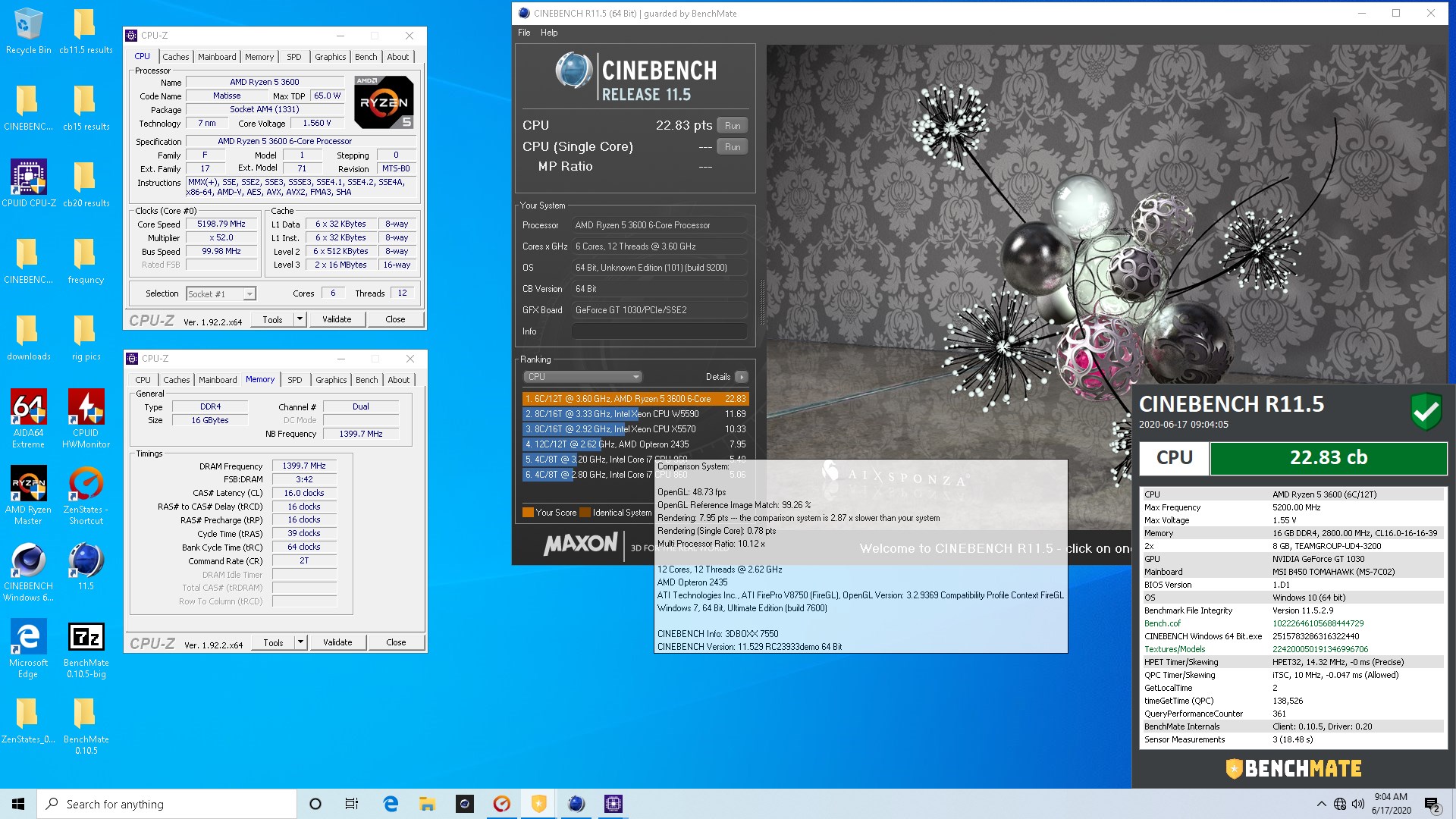Launch CPUID CPU-Z desktop shortcut

[28, 184]
